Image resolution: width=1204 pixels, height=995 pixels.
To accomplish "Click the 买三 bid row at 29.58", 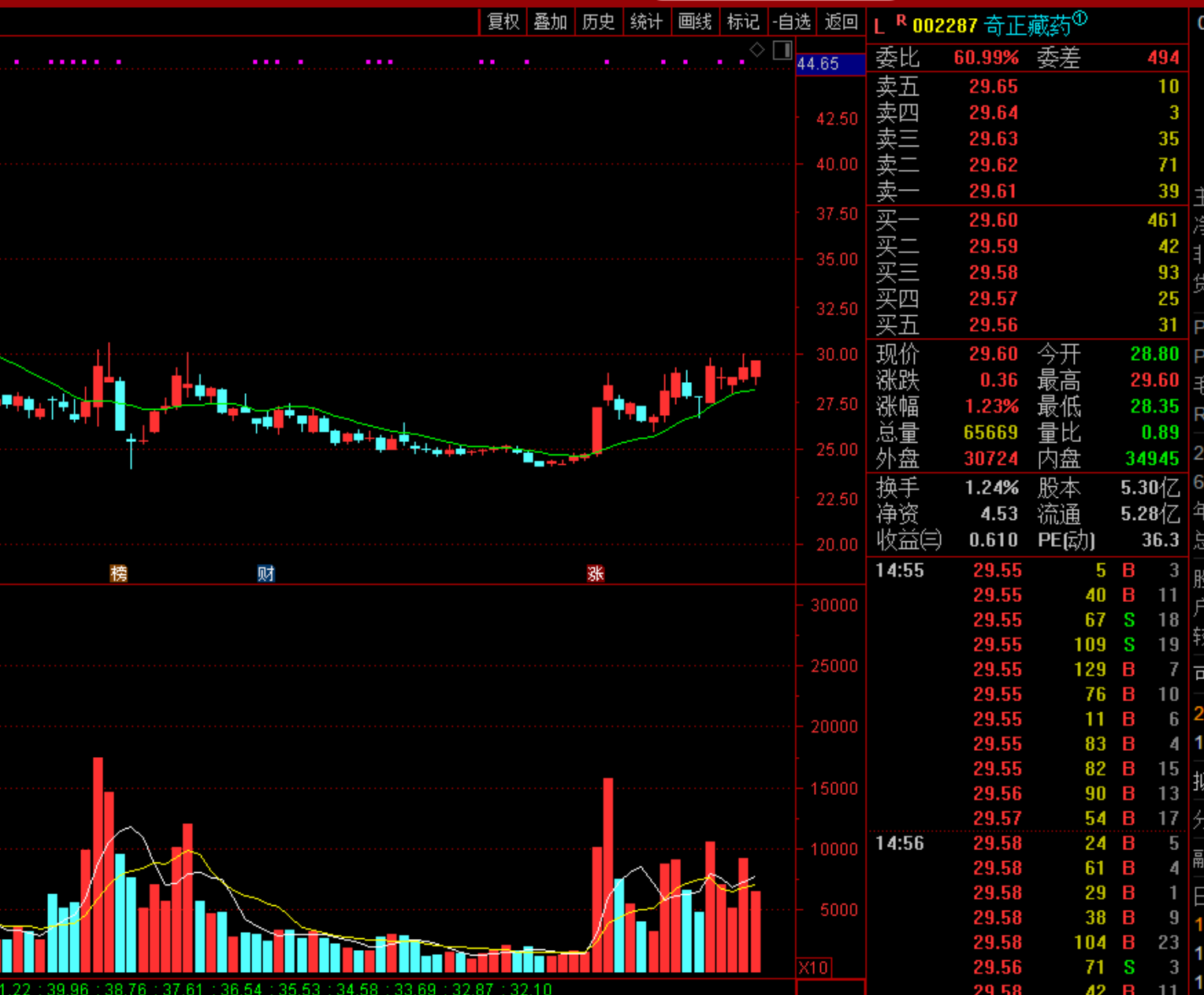I will click(x=1027, y=272).
